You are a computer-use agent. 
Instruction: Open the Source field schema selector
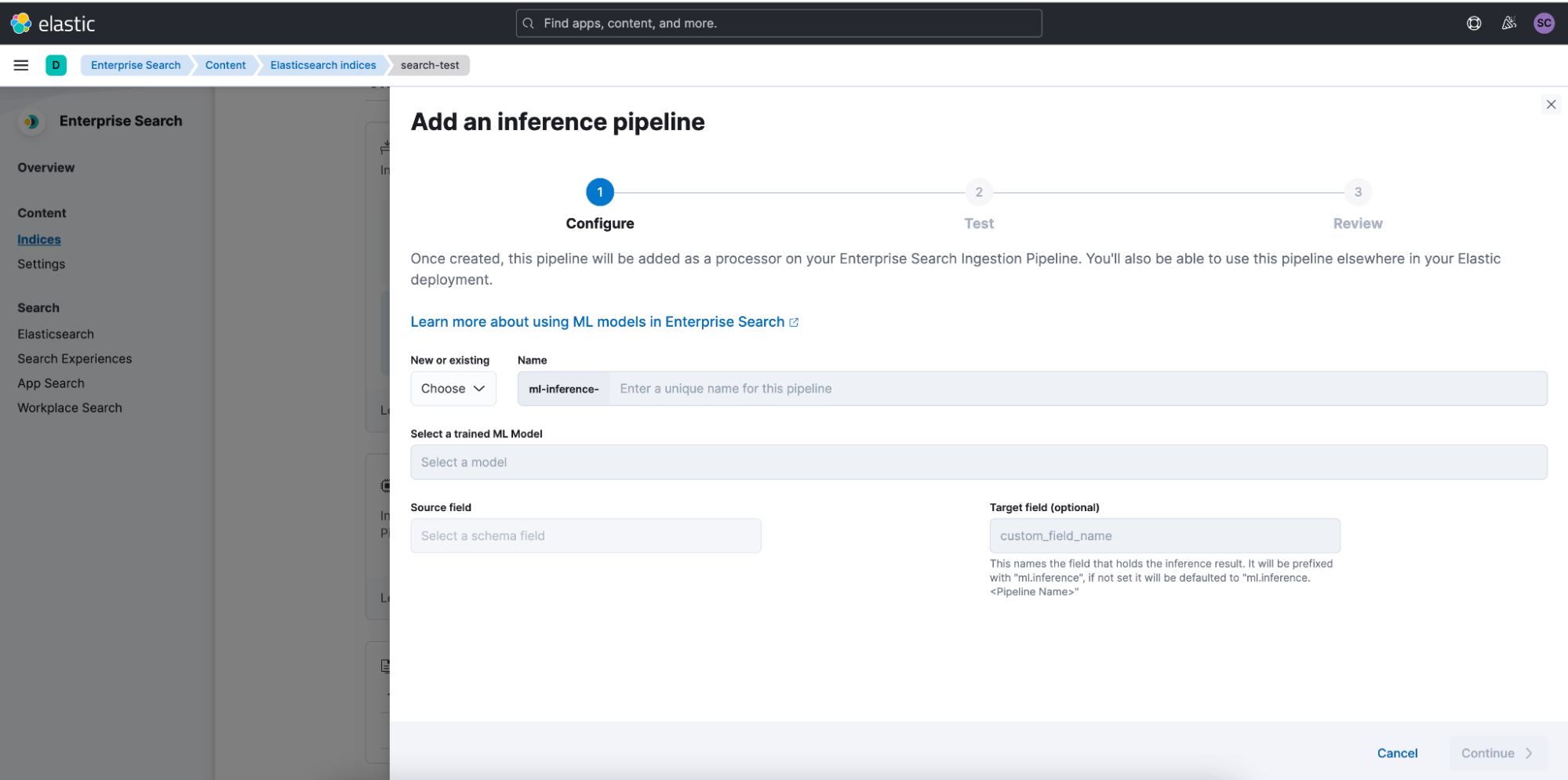coord(586,536)
